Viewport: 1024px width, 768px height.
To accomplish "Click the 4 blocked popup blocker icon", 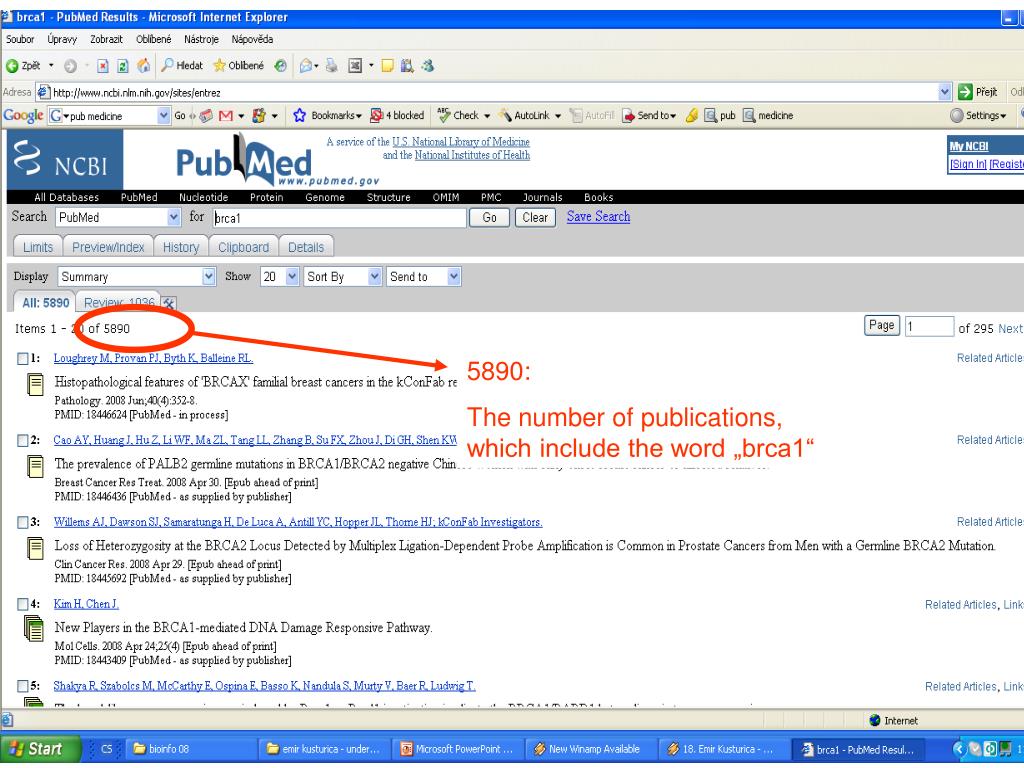I will point(376,116).
